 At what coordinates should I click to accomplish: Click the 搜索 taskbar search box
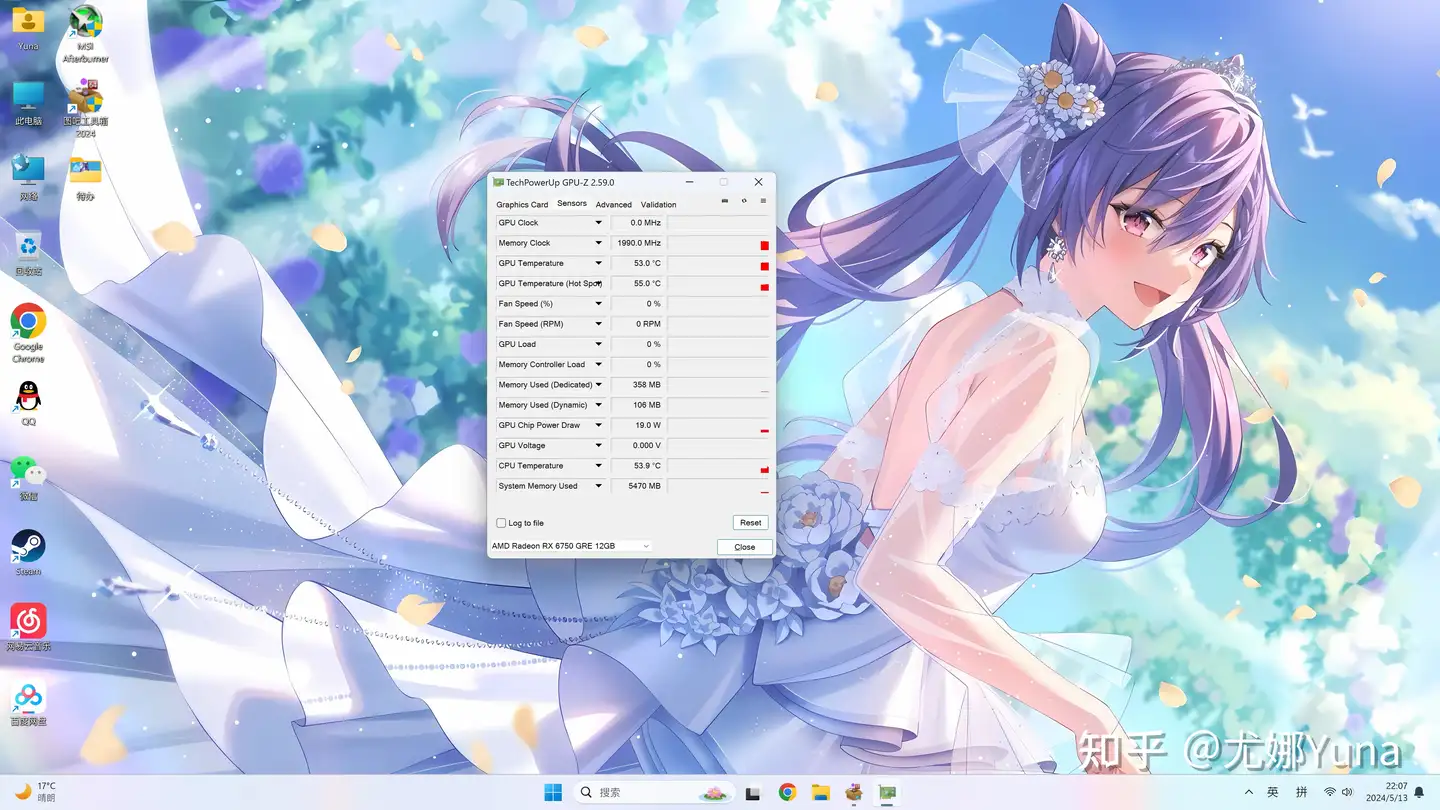coord(653,792)
